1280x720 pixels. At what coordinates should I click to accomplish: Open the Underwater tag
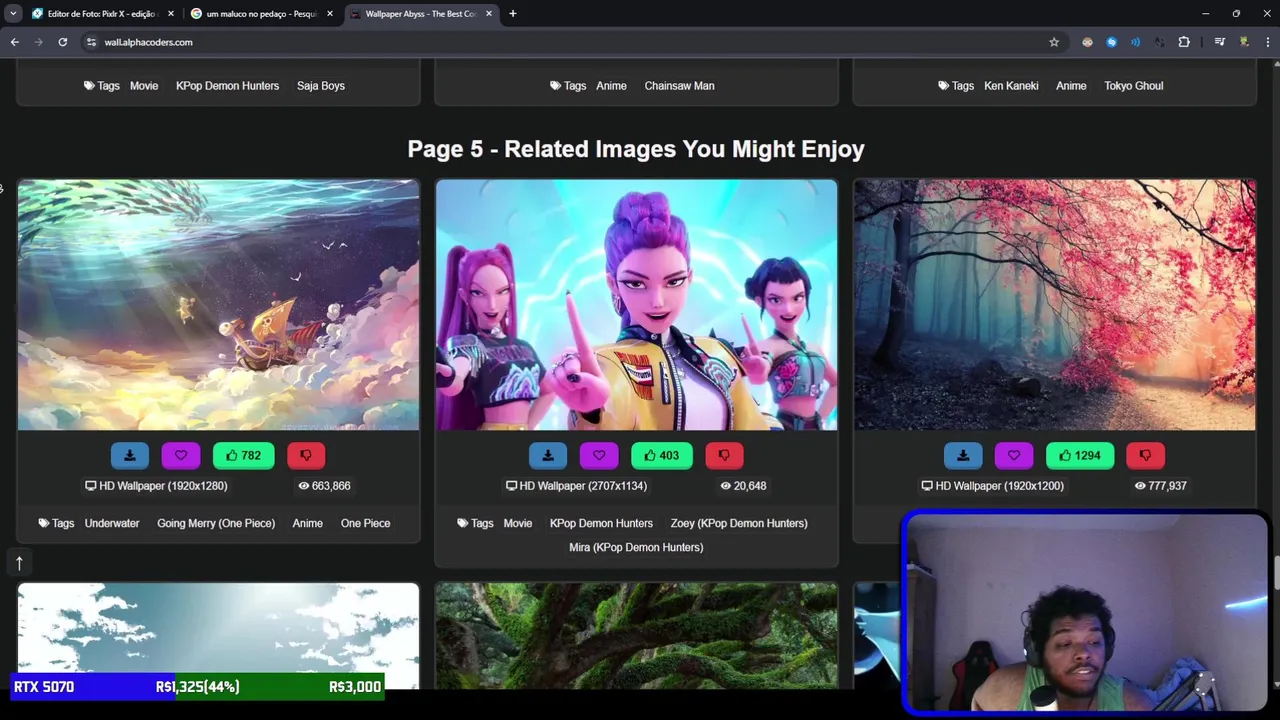pos(112,523)
